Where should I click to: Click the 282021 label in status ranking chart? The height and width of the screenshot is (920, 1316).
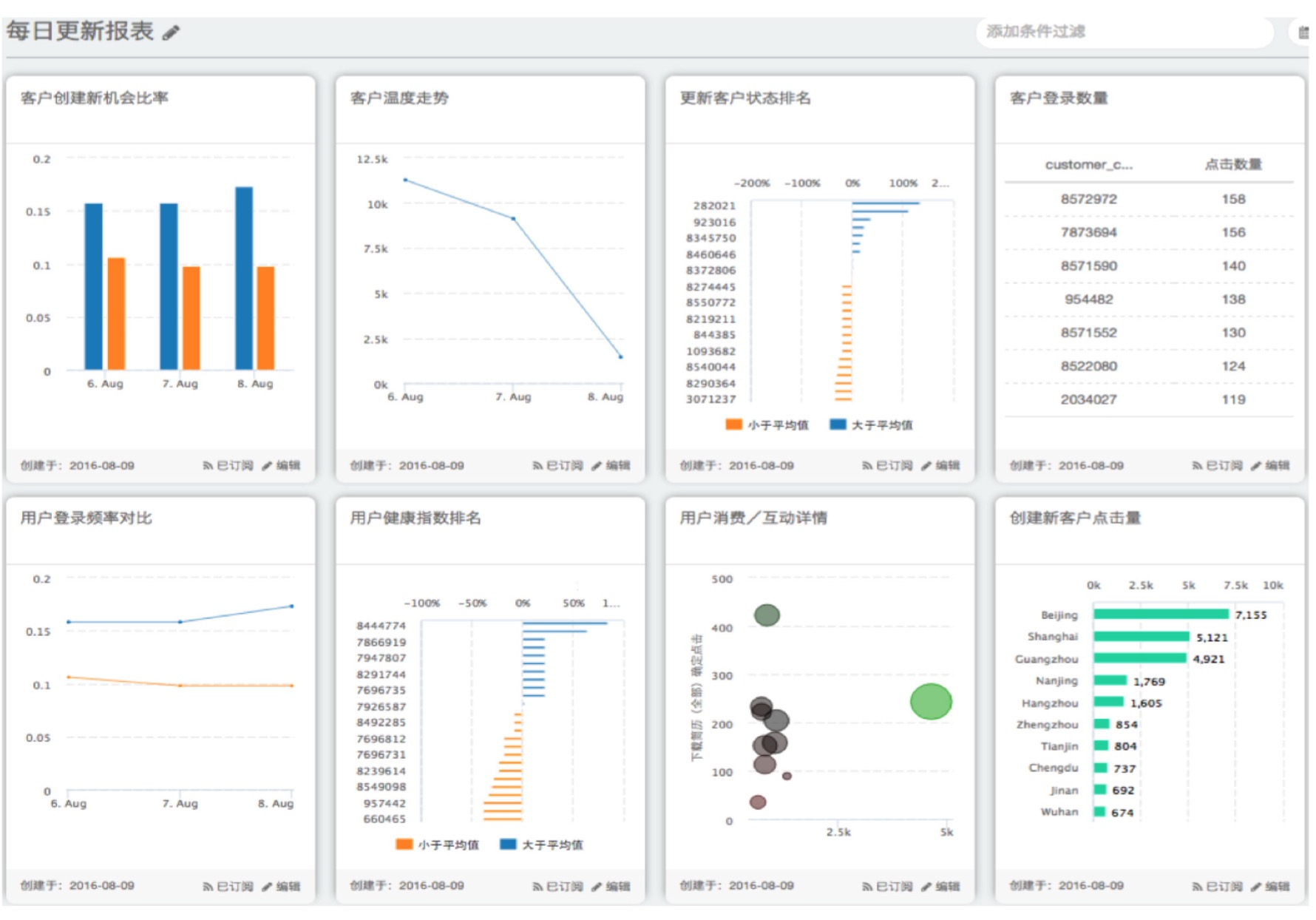tap(714, 206)
